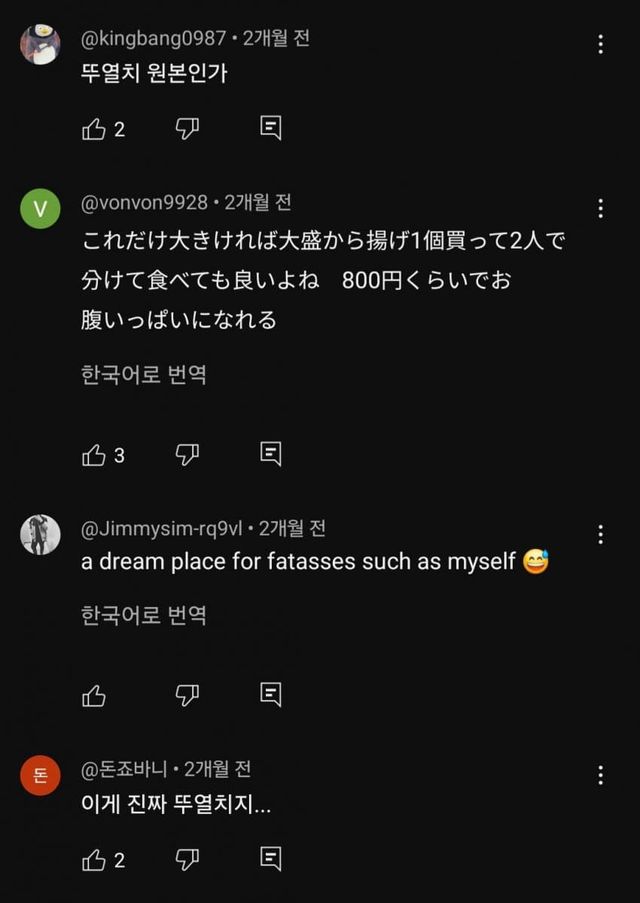Dislike the @kingbang0987 comment
The height and width of the screenshot is (903, 640).
(x=187, y=128)
